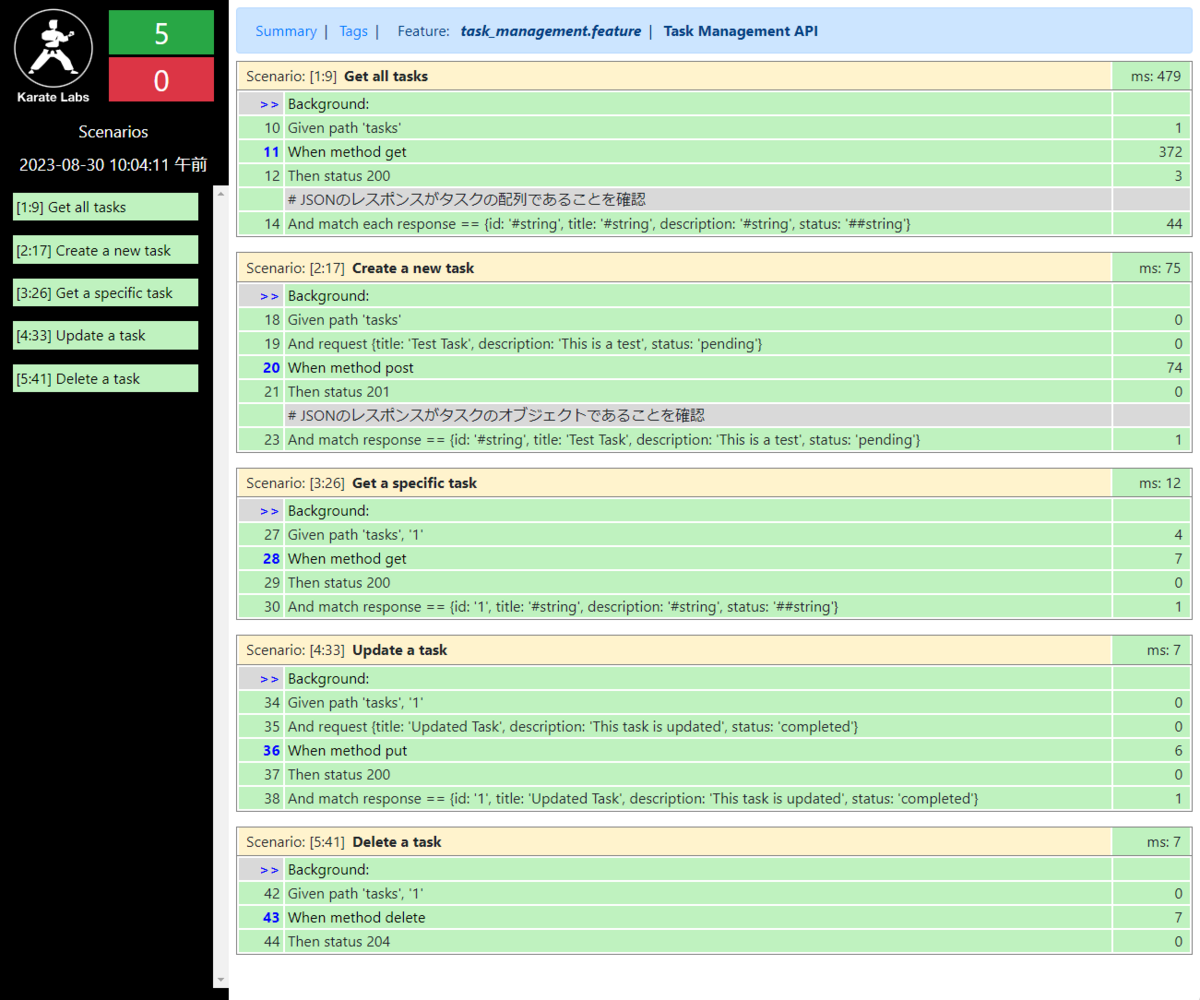Viewport: 1200px width, 1000px height.
Task: Select '[1:9] Get all tasks' in sidebar
Action: click(x=105, y=207)
